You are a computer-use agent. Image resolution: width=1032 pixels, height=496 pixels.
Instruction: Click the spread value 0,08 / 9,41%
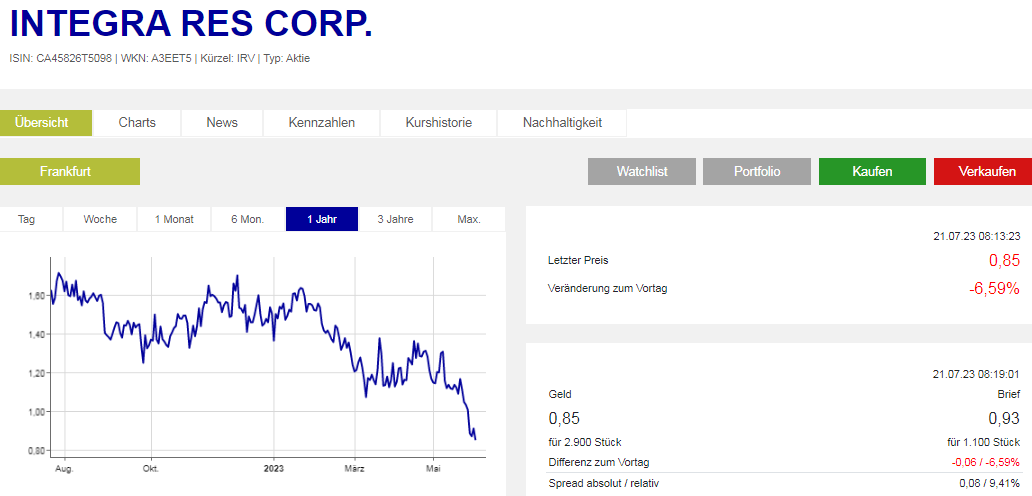(x=990, y=484)
